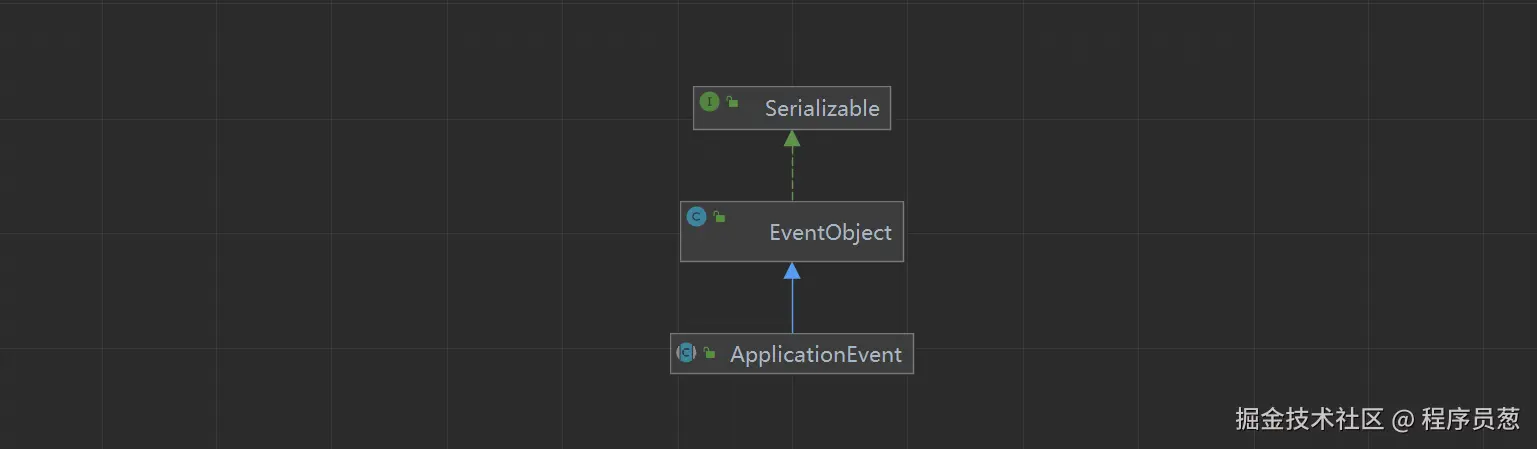The height and width of the screenshot is (449, 1537).
Task: Click empty dark grid canvas to deselect
Action: [300, 250]
